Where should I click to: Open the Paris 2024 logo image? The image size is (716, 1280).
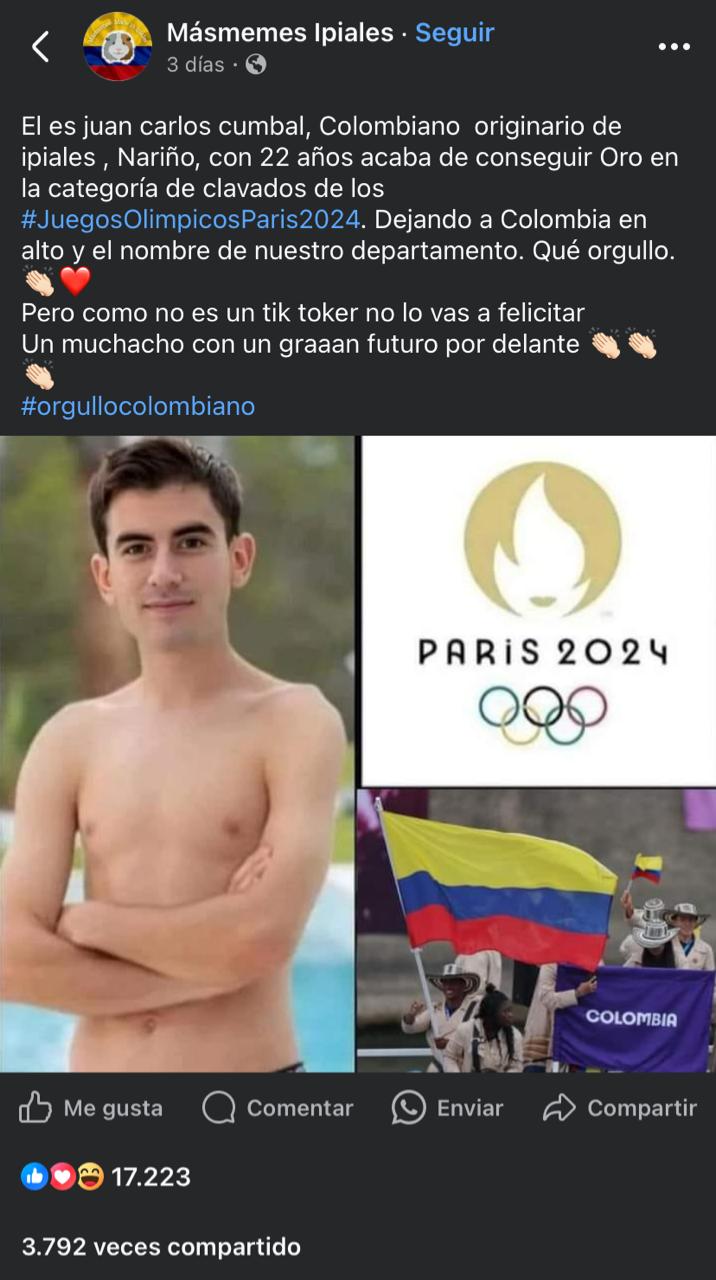click(538, 611)
